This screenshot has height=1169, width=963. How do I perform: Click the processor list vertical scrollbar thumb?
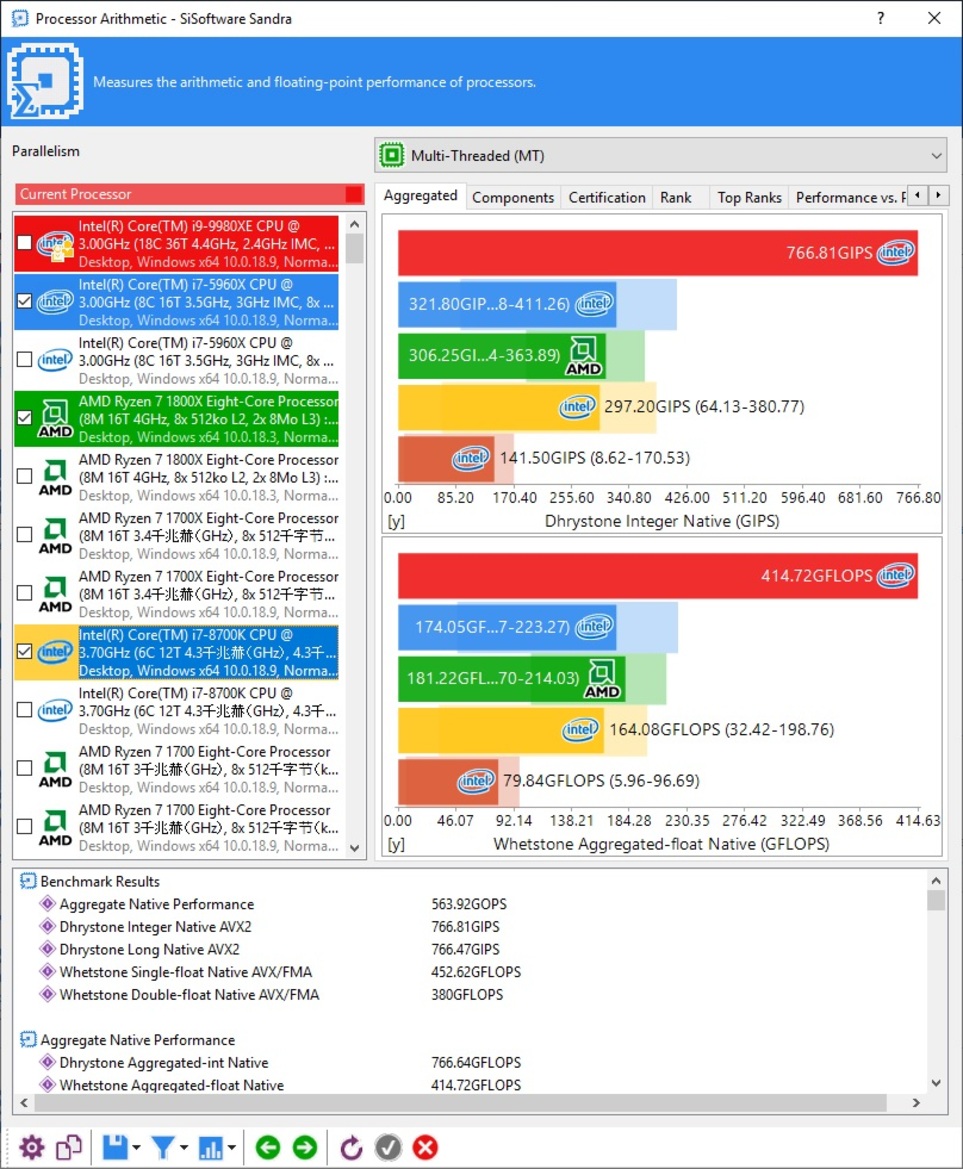coord(355,248)
